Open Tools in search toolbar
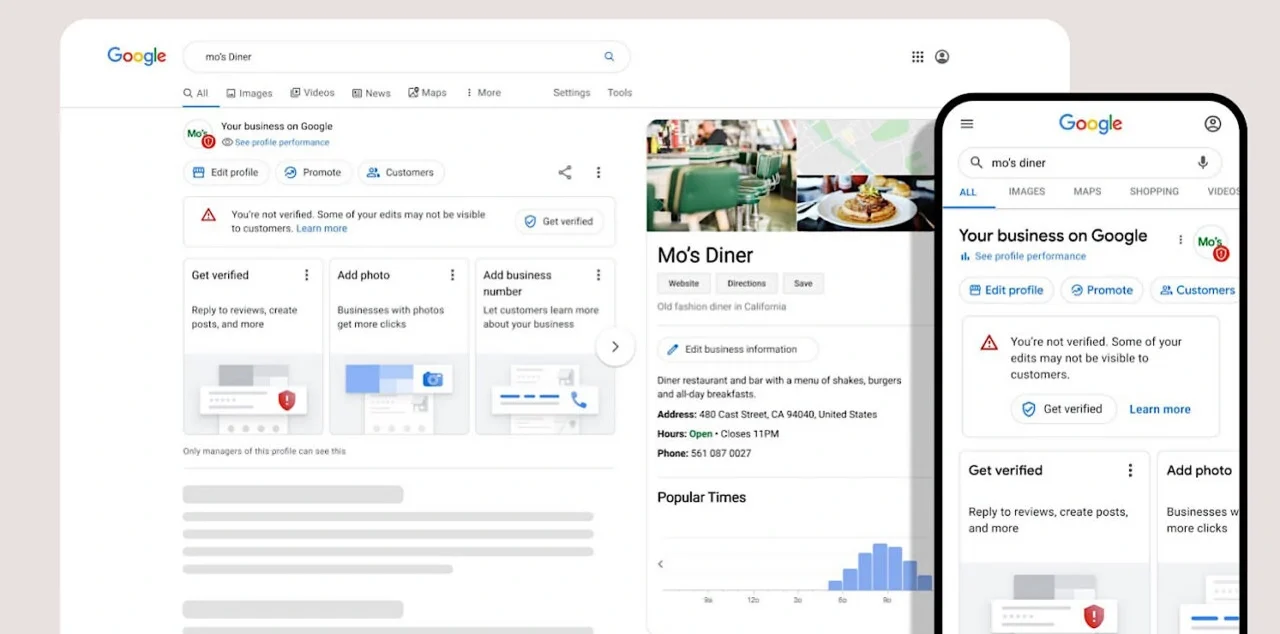Image resolution: width=1280 pixels, height=634 pixels. click(620, 93)
